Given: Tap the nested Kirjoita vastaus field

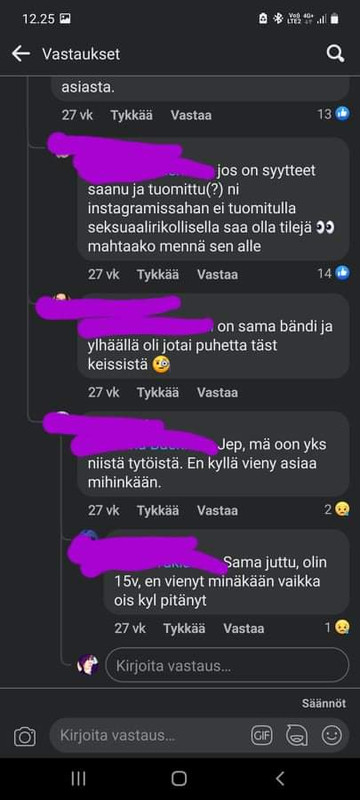Looking at the screenshot, I should click(227, 665).
